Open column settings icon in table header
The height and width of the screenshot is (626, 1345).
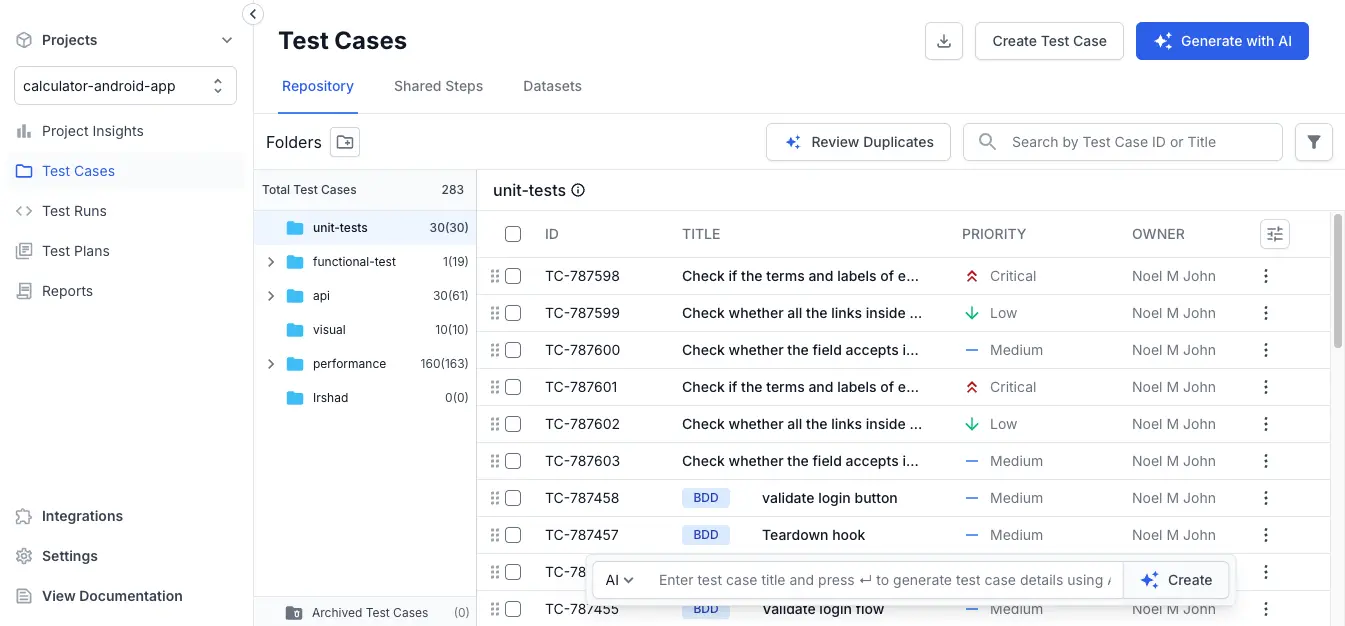tap(1274, 234)
